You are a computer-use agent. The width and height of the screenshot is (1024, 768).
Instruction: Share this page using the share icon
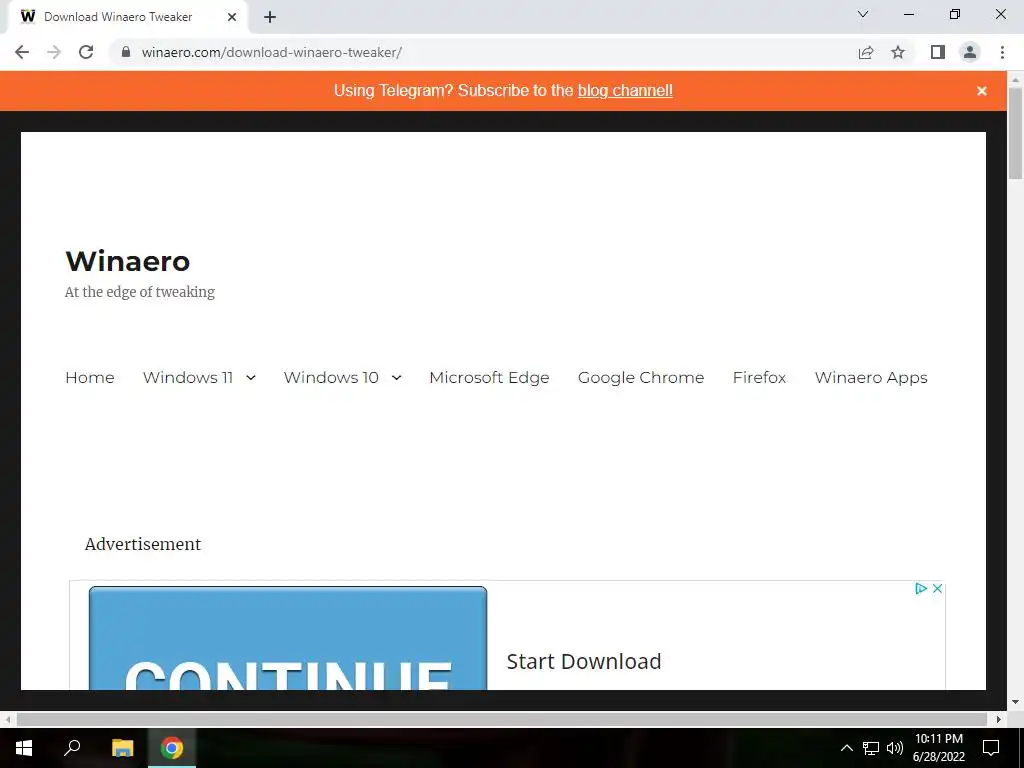(x=866, y=52)
